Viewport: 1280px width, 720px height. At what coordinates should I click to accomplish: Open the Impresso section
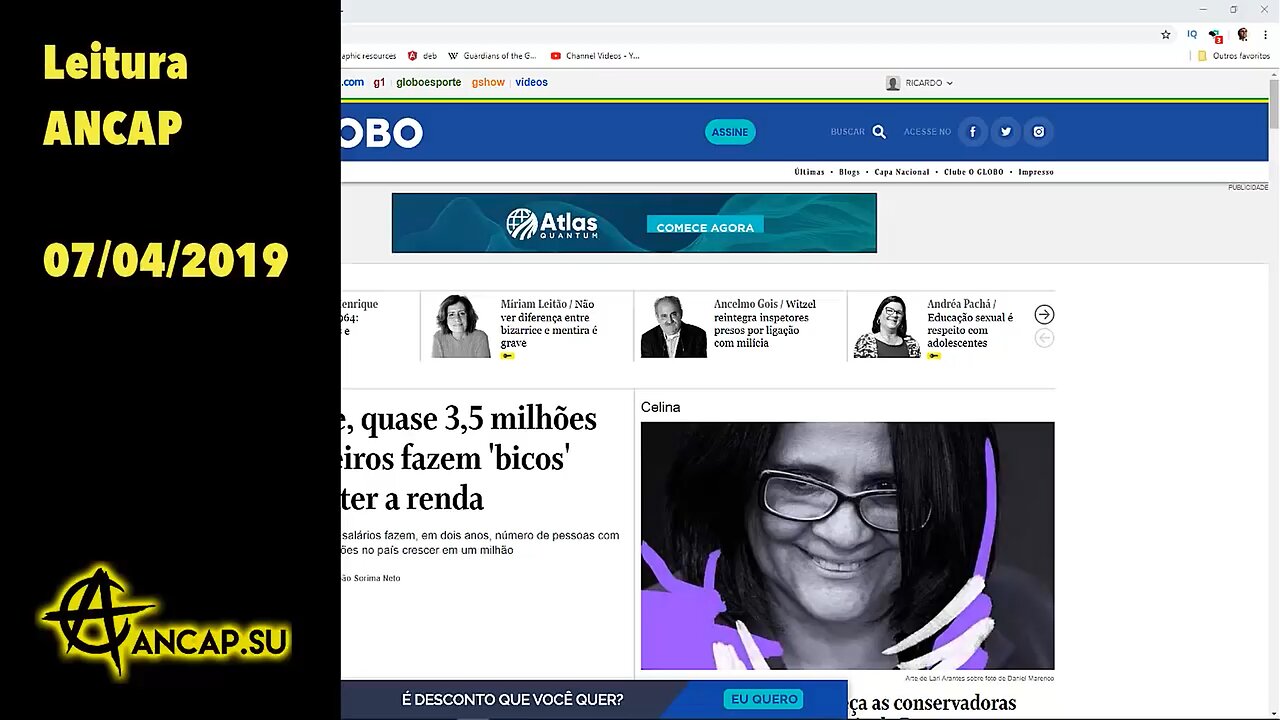click(1036, 172)
